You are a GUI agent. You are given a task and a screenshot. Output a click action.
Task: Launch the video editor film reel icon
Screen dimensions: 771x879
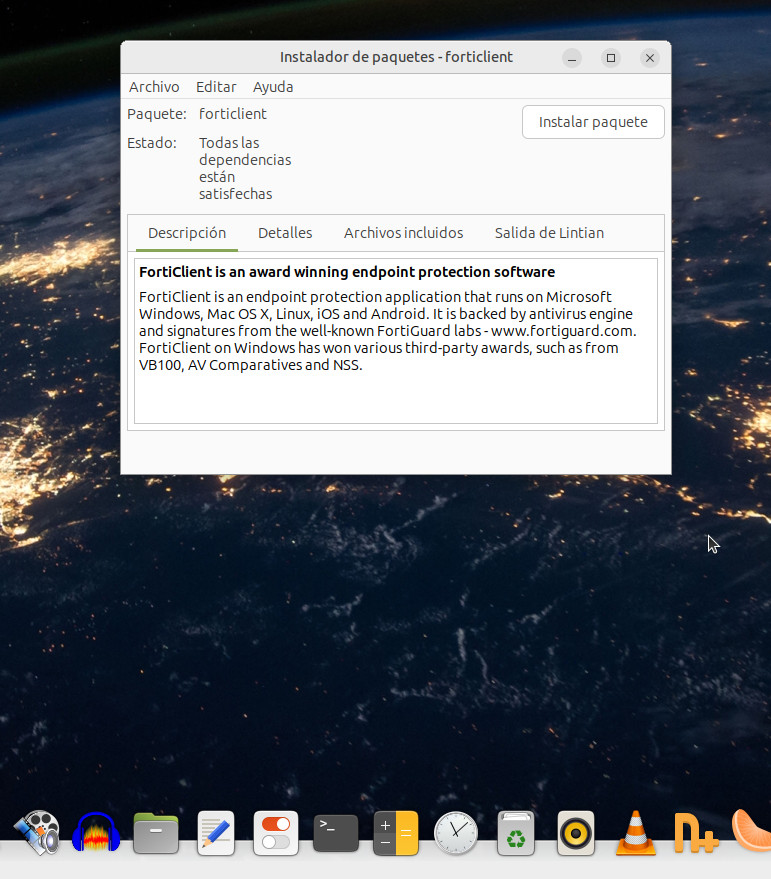[37, 832]
